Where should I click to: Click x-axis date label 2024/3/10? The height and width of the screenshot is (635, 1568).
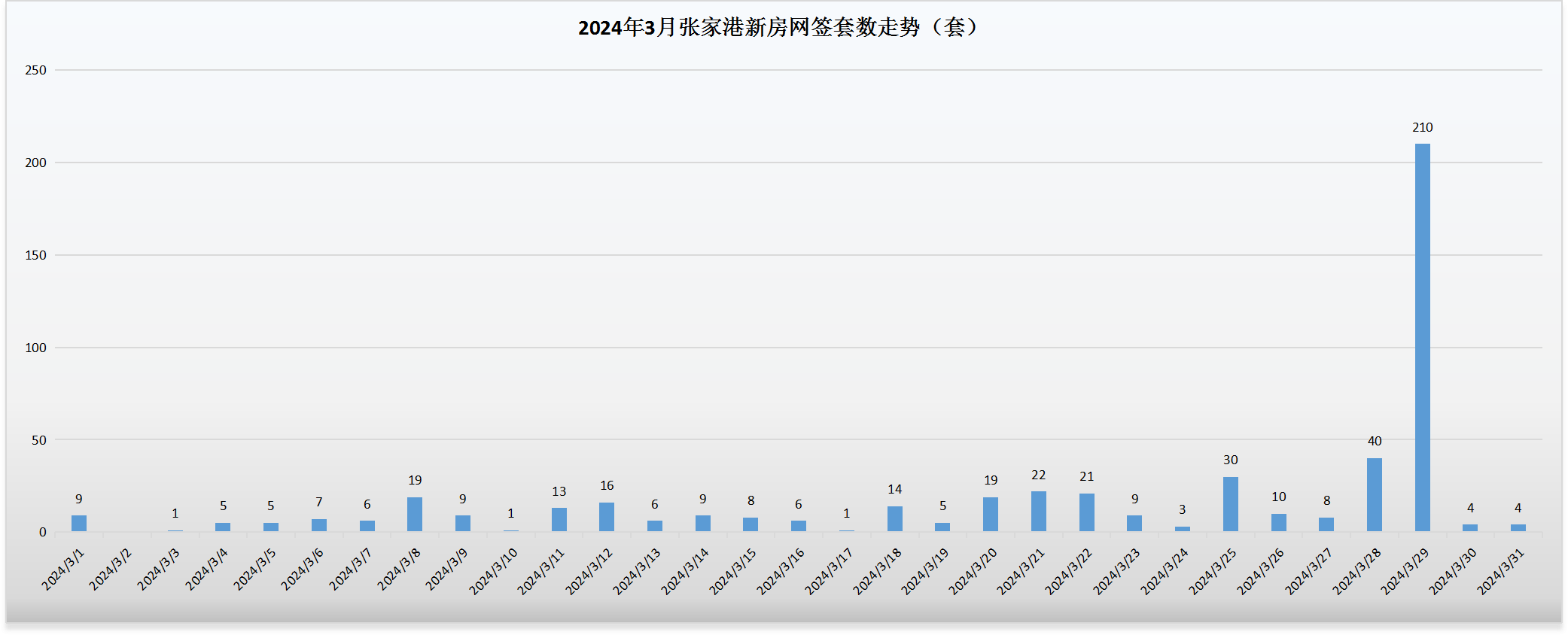[494, 571]
